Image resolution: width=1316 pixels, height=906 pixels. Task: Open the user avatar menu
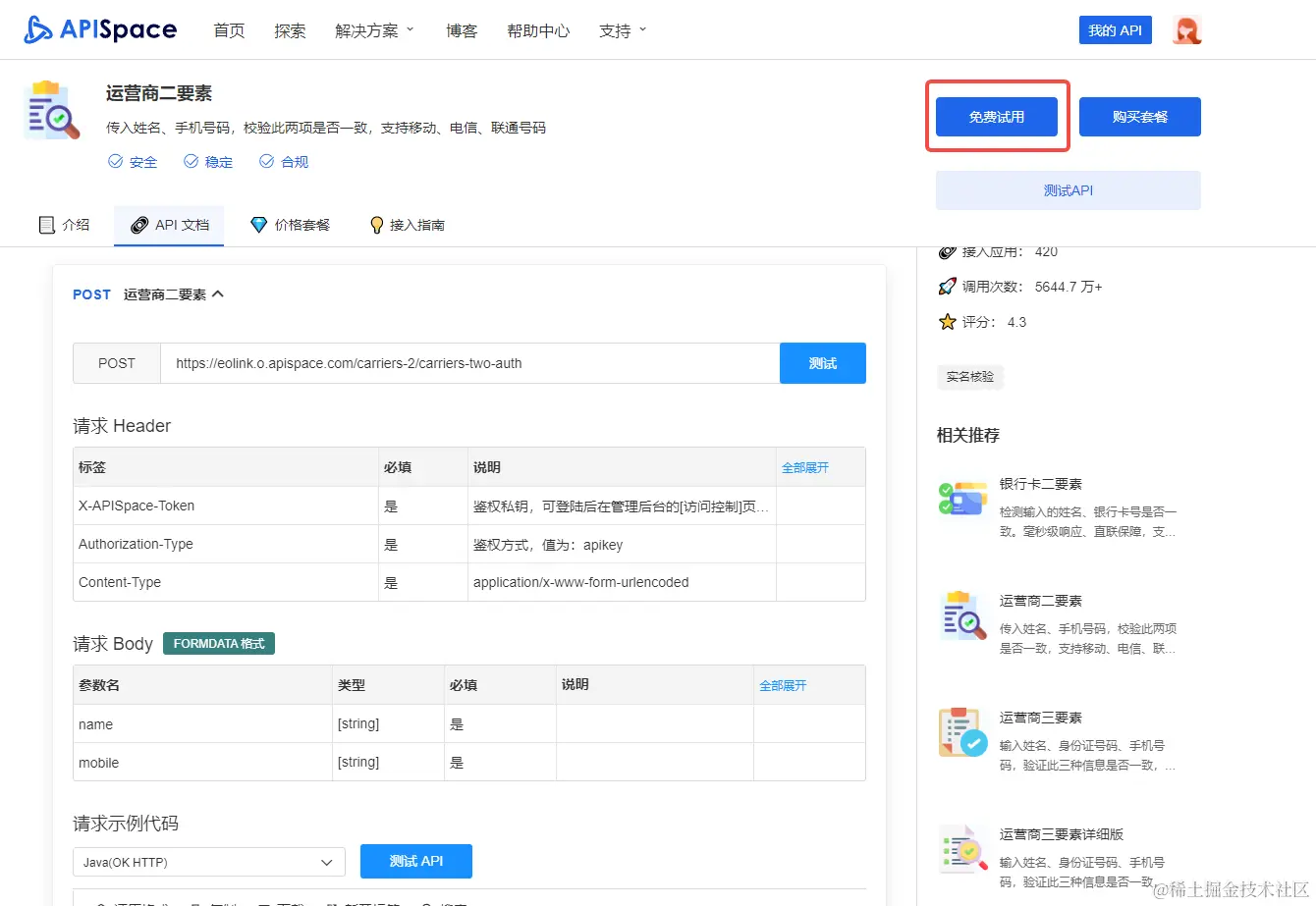coord(1187,30)
